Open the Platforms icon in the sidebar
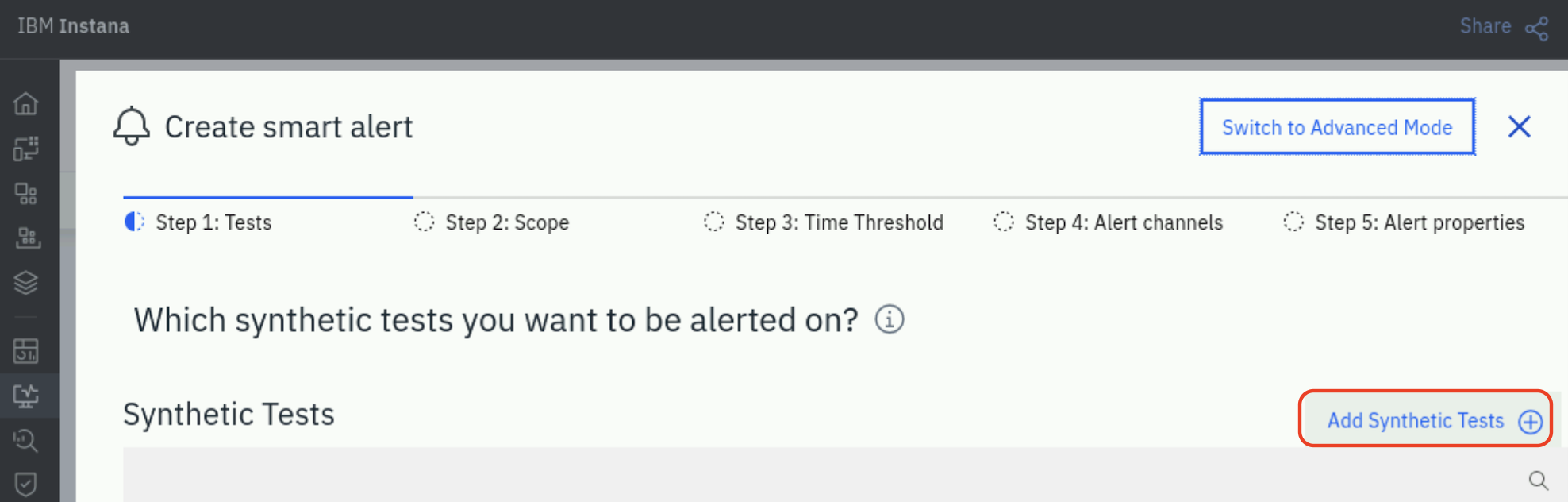Image resolution: width=1568 pixels, height=502 pixels. click(x=28, y=237)
